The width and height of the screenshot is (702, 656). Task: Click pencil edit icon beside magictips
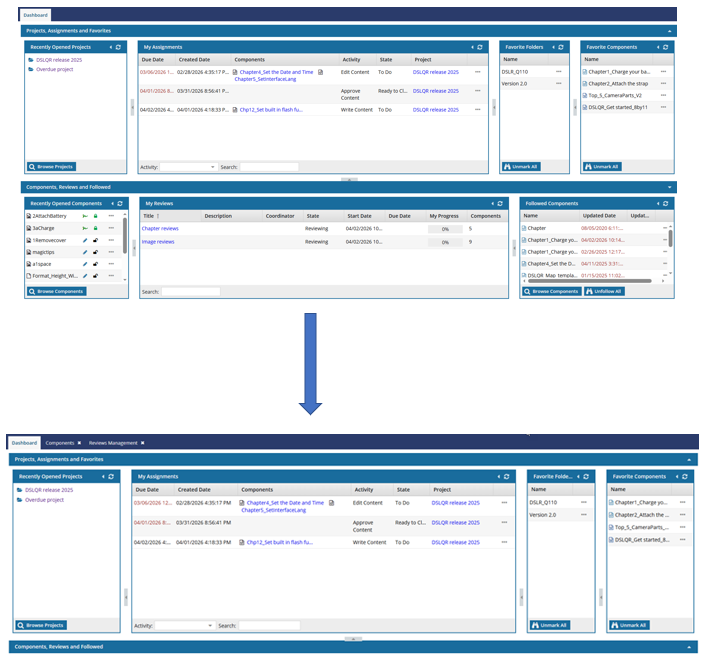85,253
